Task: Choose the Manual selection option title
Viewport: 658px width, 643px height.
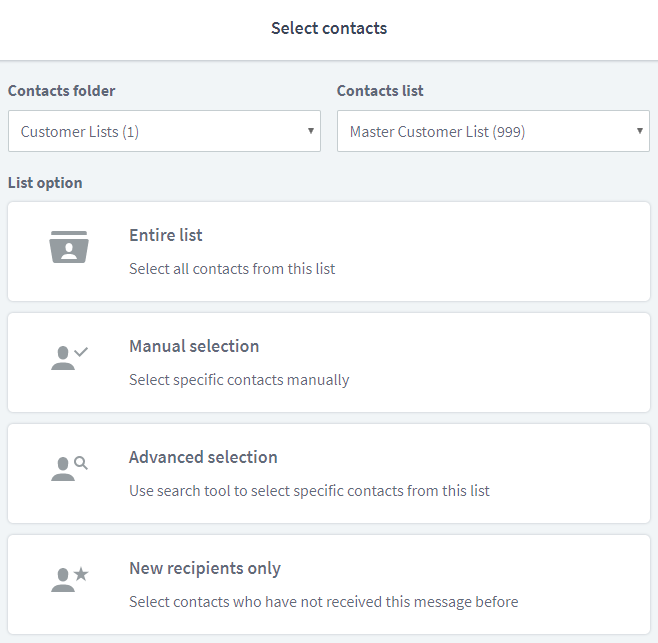Action: [194, 346]
